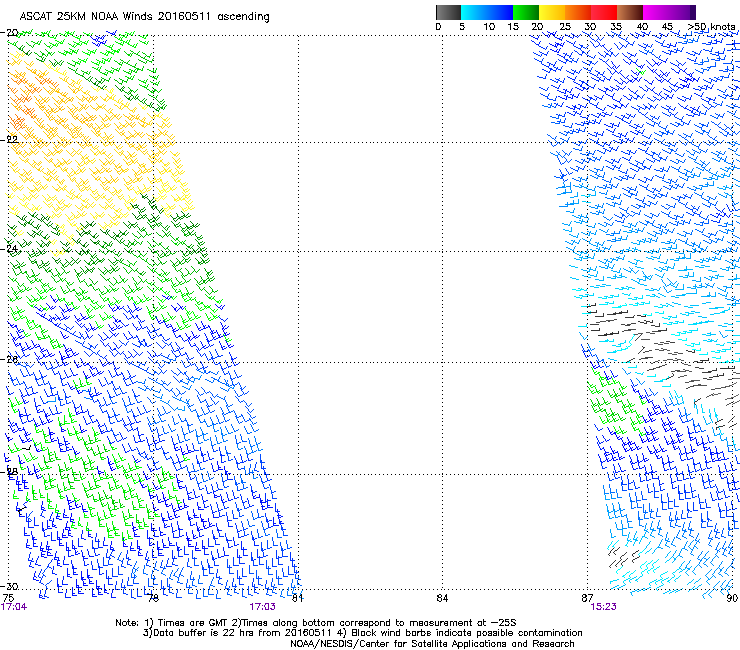Click the yellow 20-25 knots color swatch
The image size is (740, 650).
552,12
